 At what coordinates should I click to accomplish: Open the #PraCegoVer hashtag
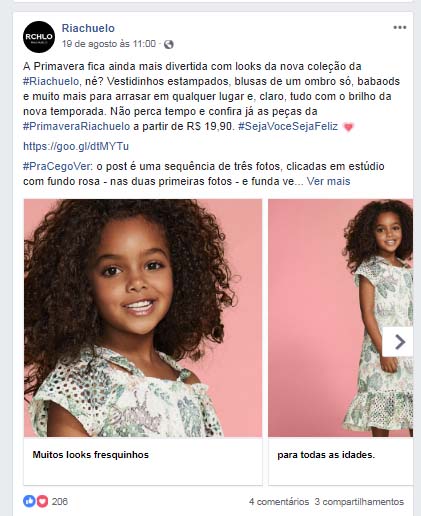click(x=57, y=166)
